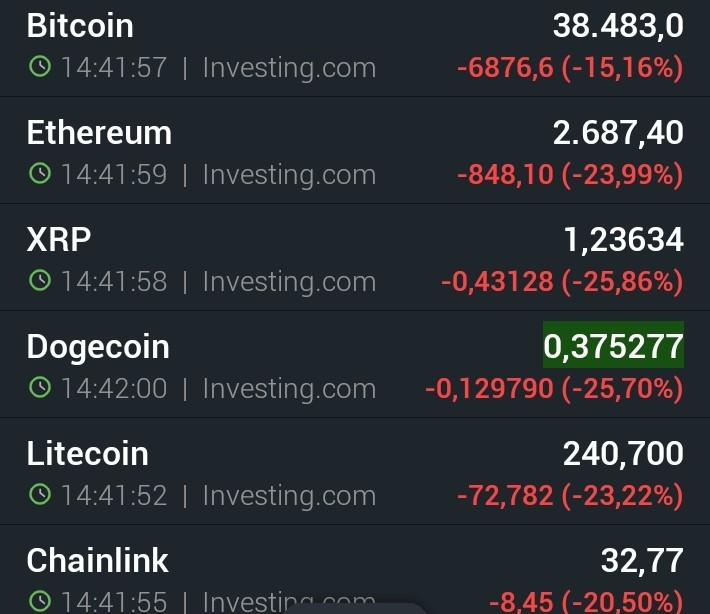Click Ethereum's change -848,10 (-23,99%)
Screen dimensions: 710x614
tap(570, 175)
